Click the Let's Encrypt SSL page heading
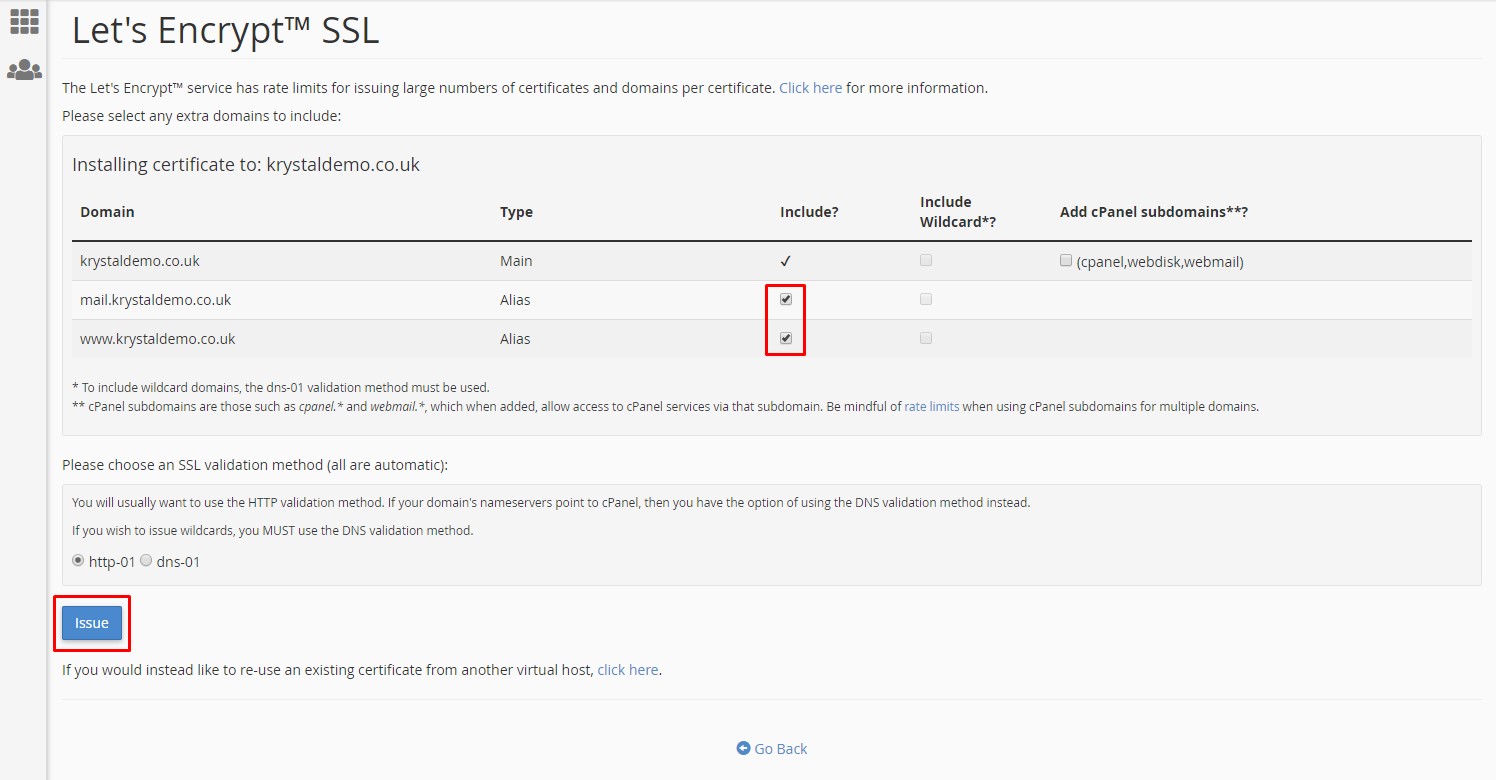Viewport: 1496px width, 780px height. (224, 30)
